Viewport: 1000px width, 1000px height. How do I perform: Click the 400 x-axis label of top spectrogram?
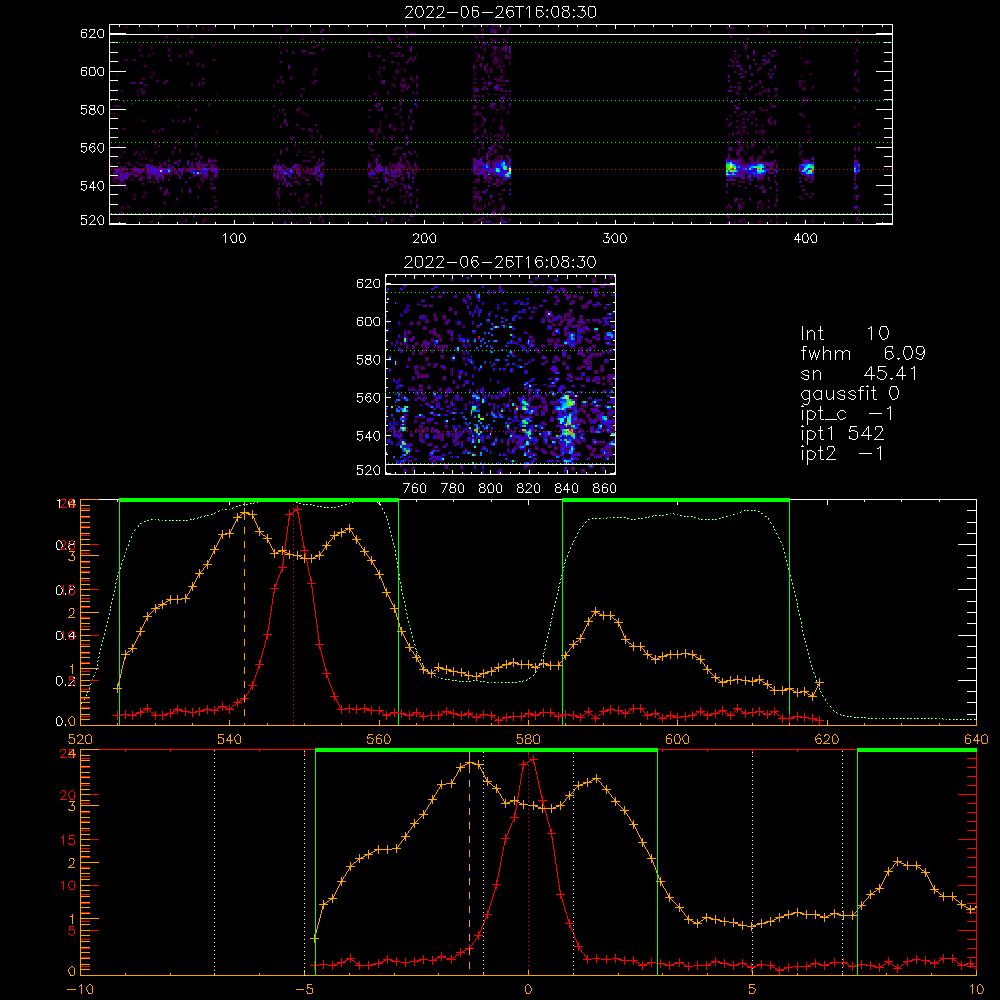point(805,239)
